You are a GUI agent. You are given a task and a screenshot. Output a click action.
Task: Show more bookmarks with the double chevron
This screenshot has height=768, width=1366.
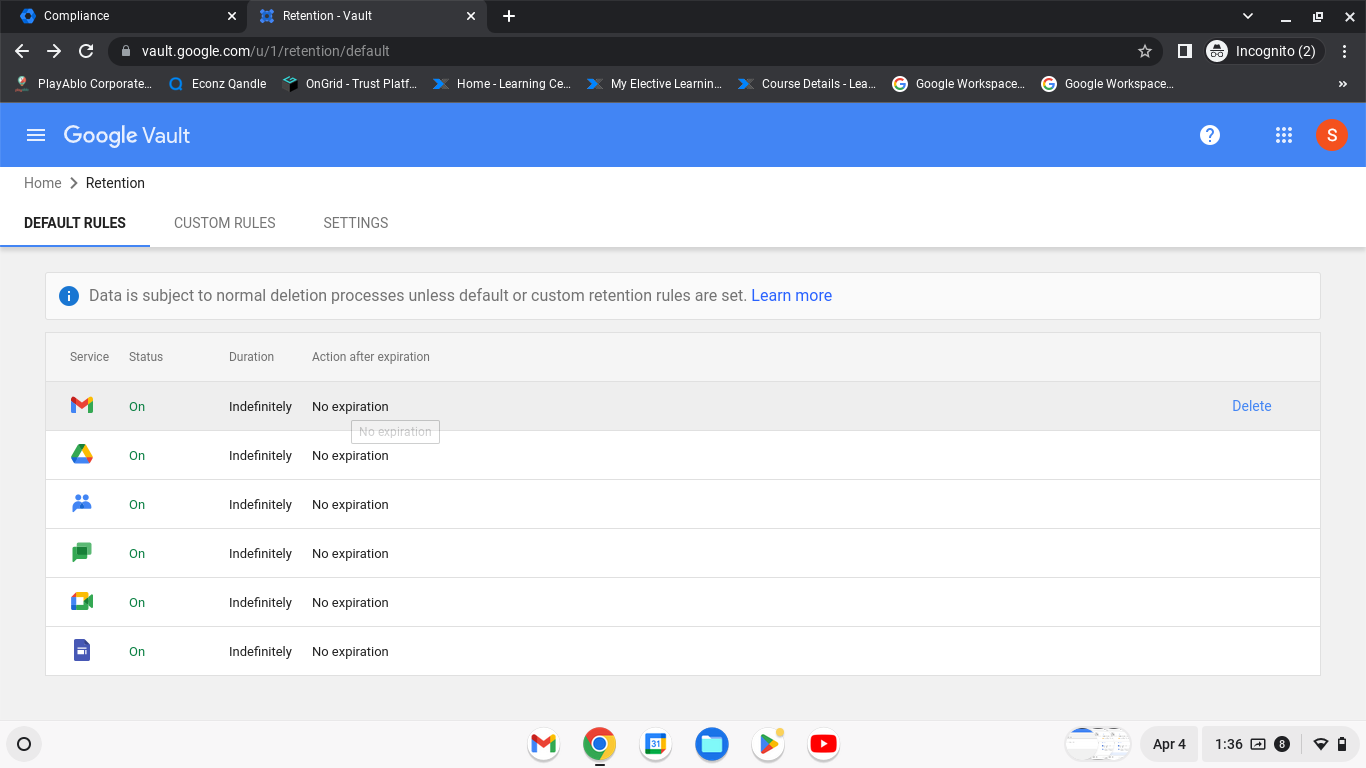[1343, 84]
